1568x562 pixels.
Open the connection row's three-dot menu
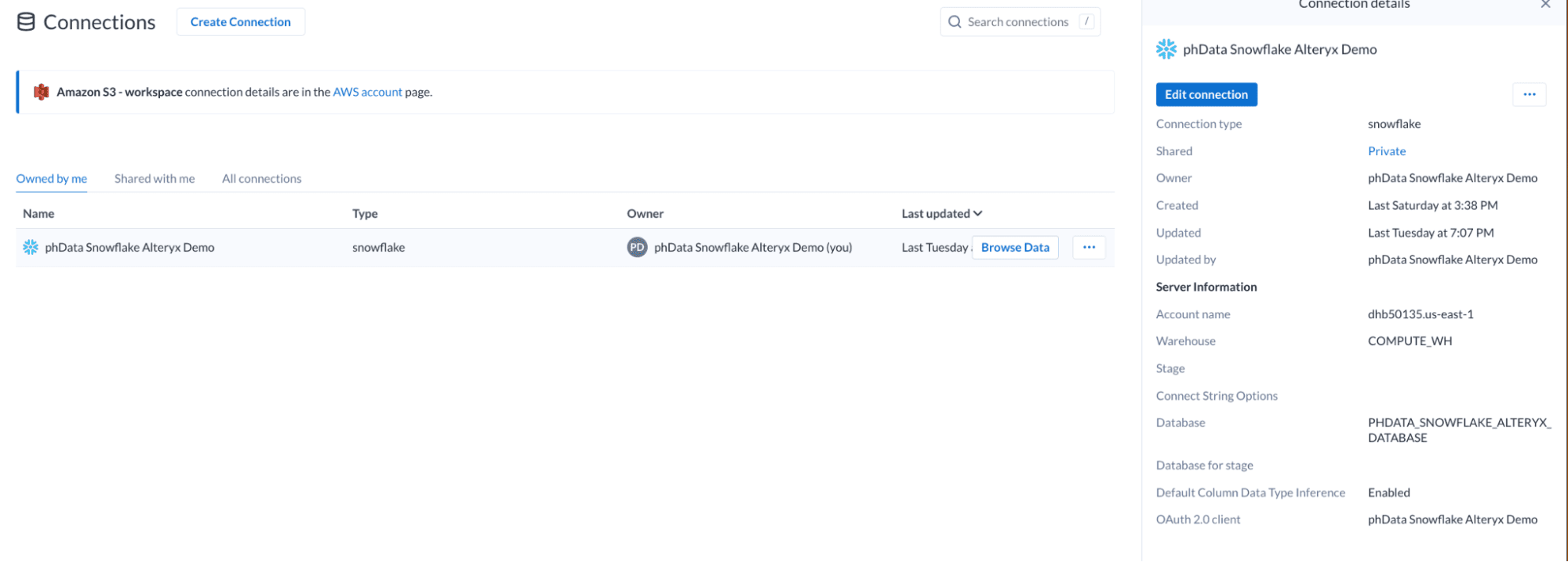(x=1089, y=248)
